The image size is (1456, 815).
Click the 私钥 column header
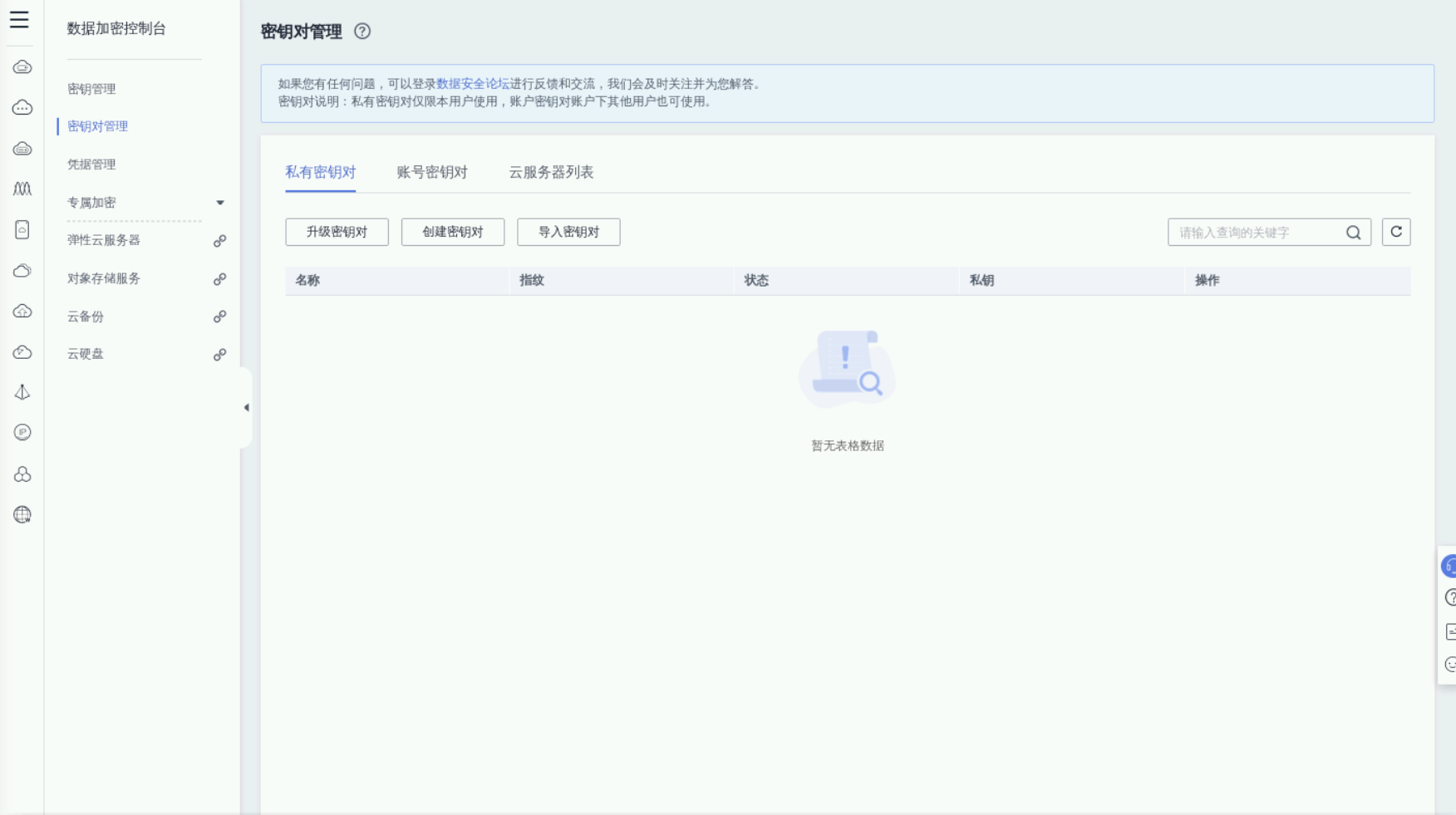[x=981, y=281]
